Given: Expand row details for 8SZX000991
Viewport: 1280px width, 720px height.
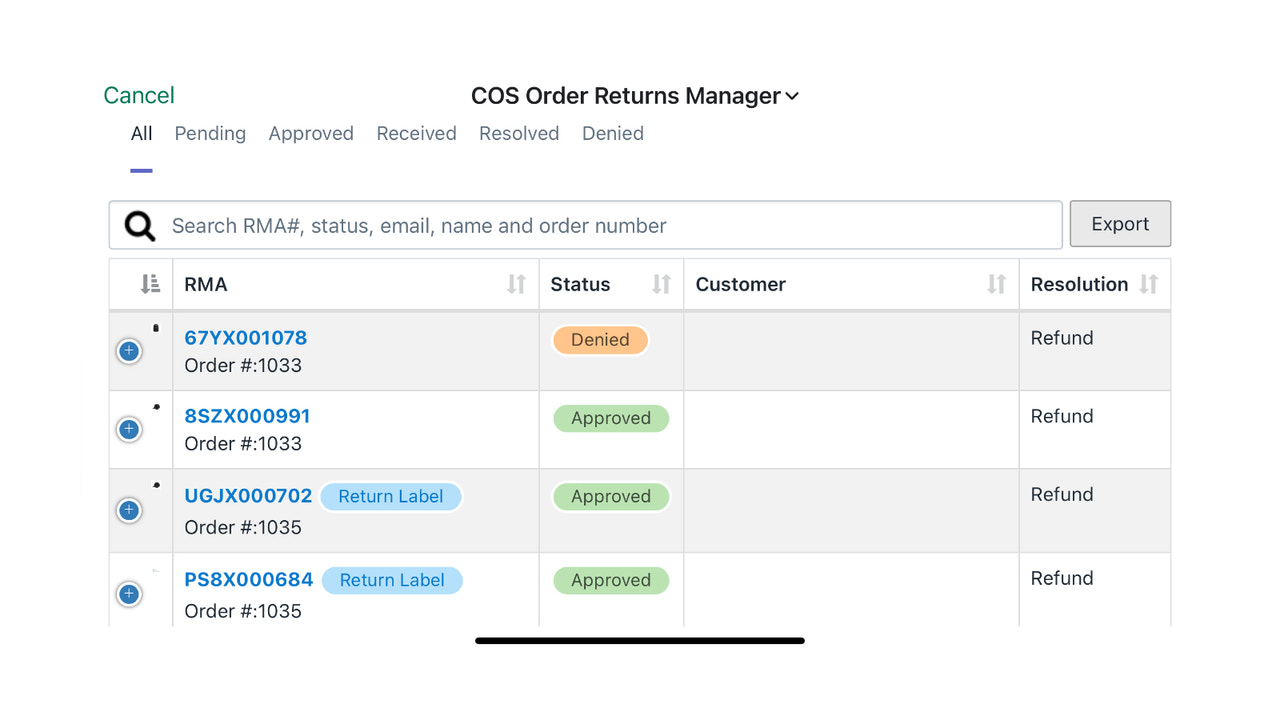Looking at the screenshot, I should tap(129, 429).
